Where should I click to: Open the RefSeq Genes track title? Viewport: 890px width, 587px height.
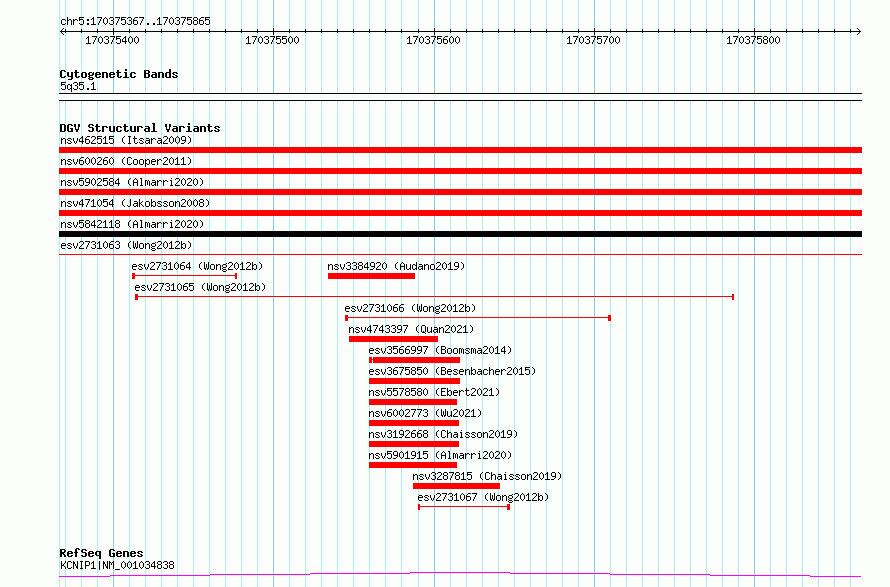(101, 553)
